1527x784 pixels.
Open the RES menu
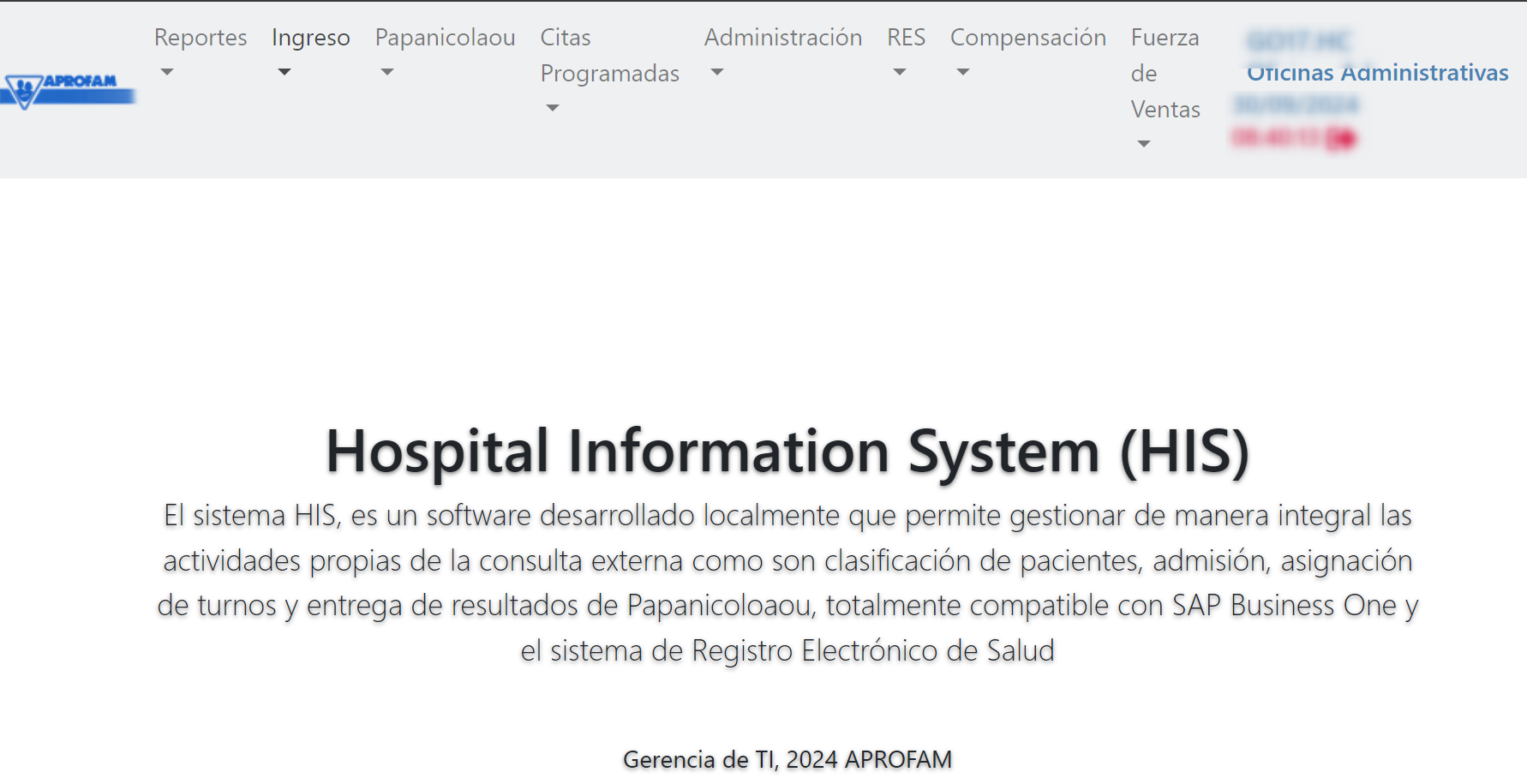(907, 55)
